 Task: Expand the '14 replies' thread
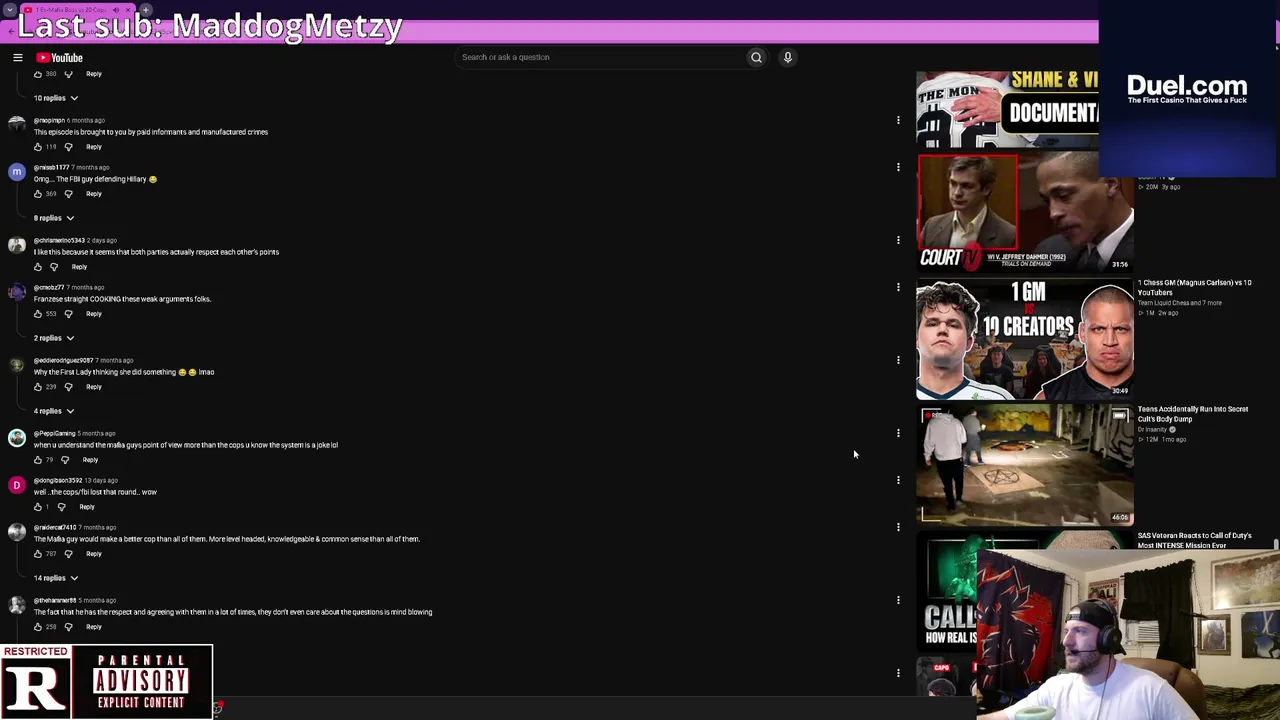pos(56,578)
